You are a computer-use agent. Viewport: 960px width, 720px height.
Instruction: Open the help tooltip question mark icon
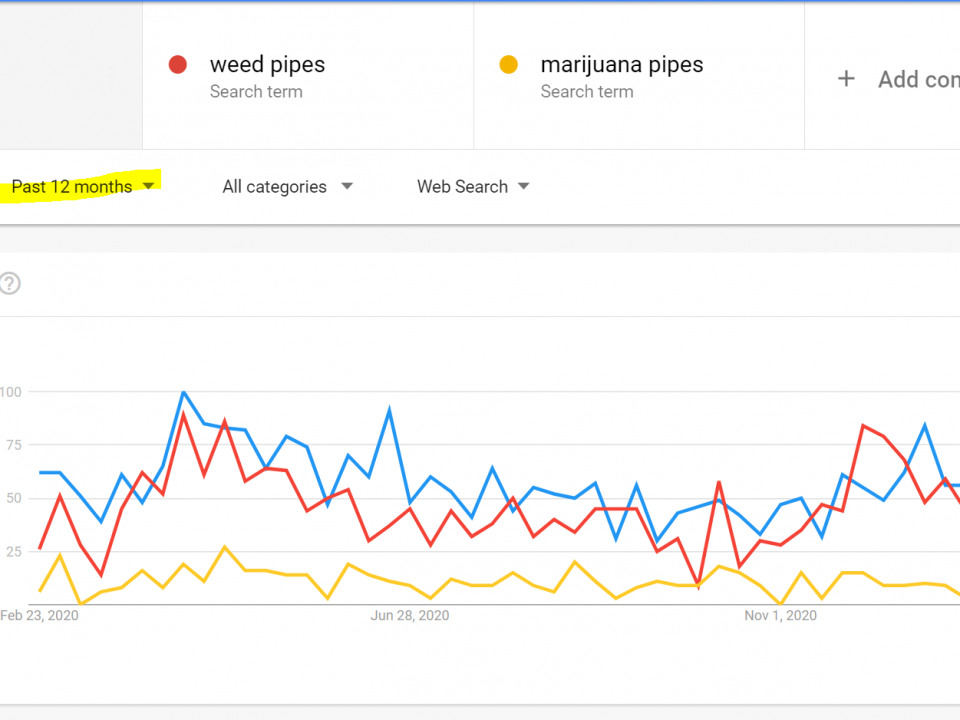(x=10, y=284)
